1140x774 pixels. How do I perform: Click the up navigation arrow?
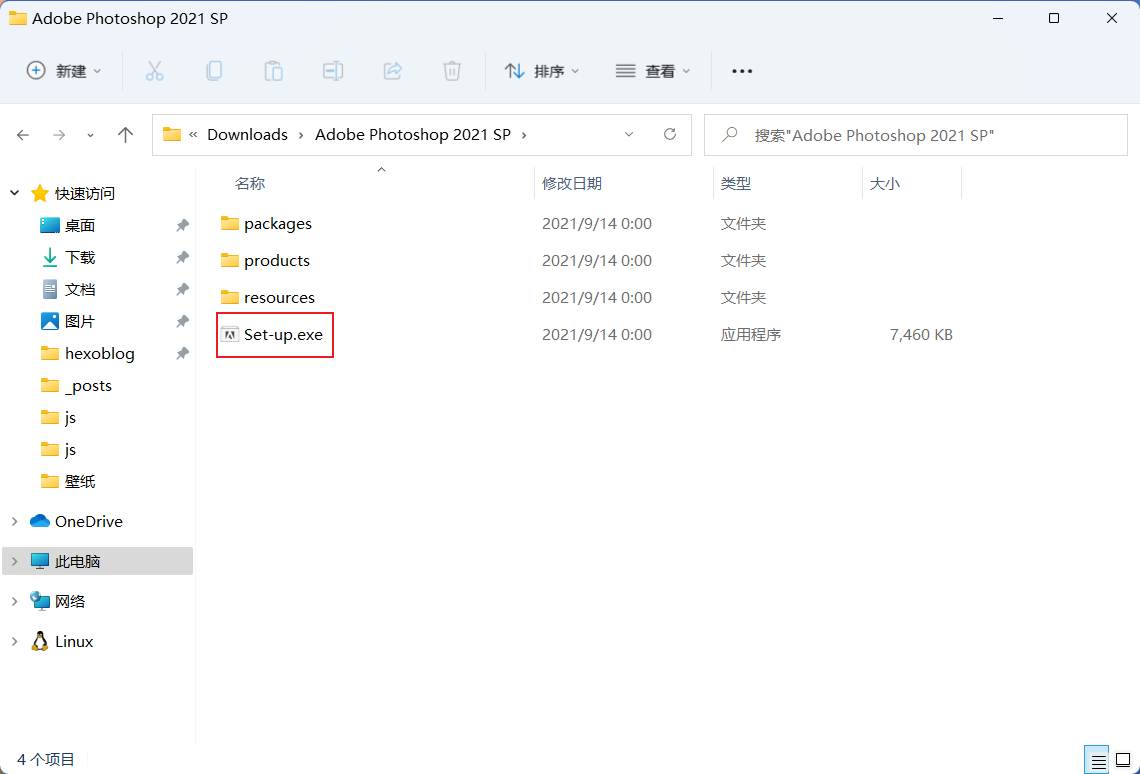coord(123,134)
